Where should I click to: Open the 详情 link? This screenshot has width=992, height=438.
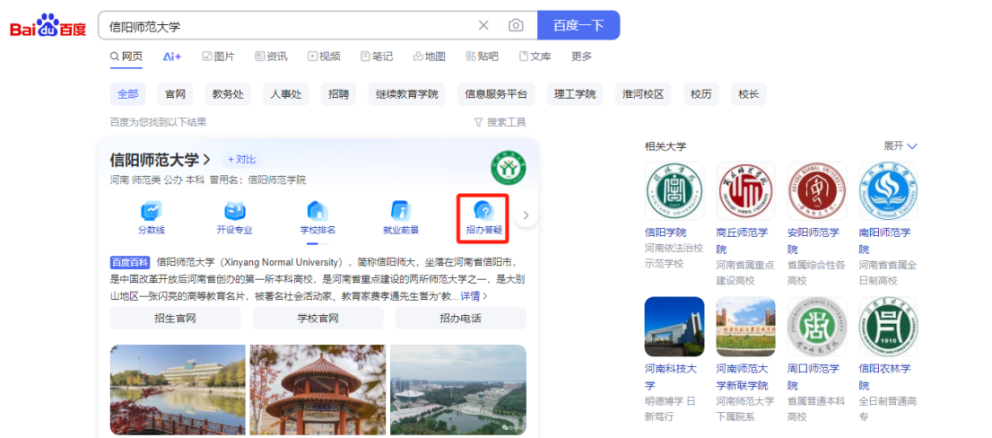pyautogui.click(x=474, y=296)
